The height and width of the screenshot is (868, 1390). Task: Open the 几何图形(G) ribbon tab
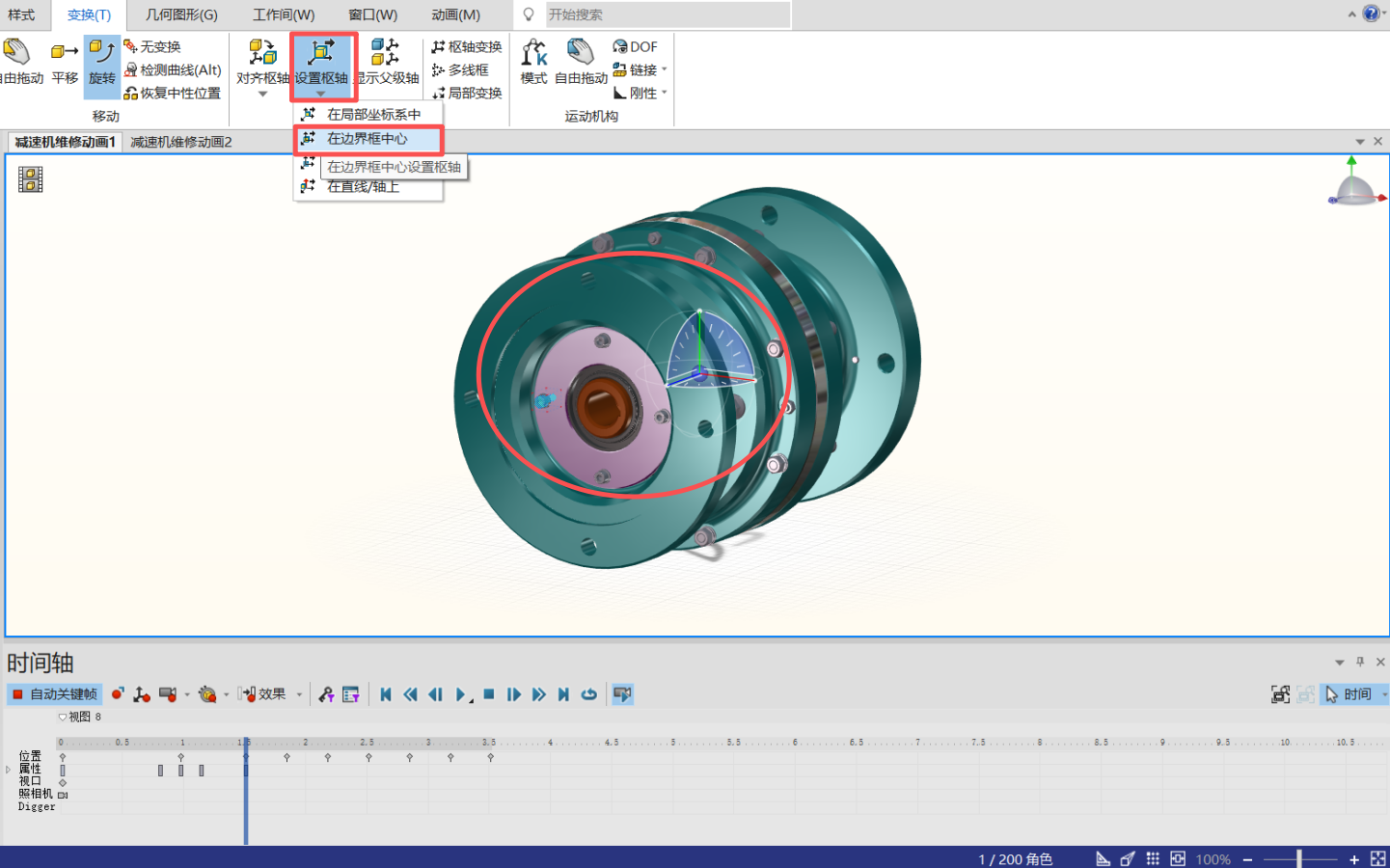(181, 14)
